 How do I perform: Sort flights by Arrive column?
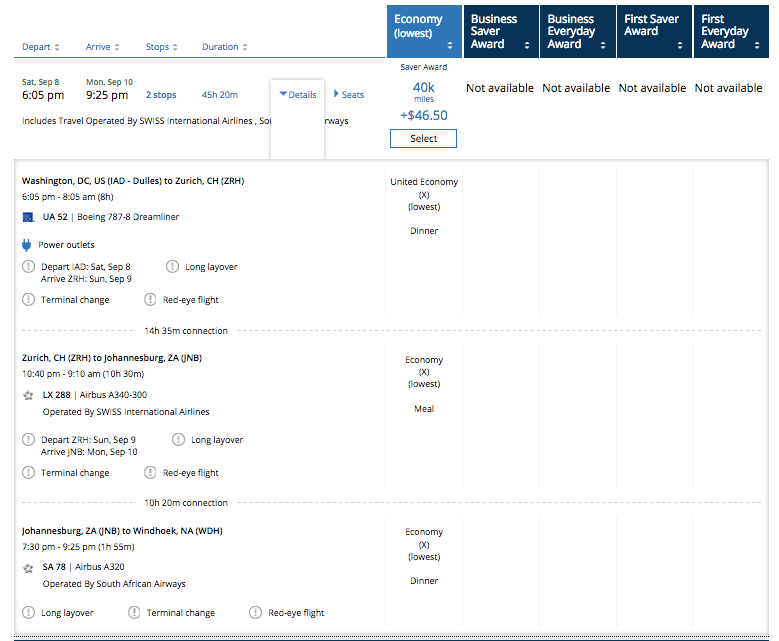click(x=102, y=47)
